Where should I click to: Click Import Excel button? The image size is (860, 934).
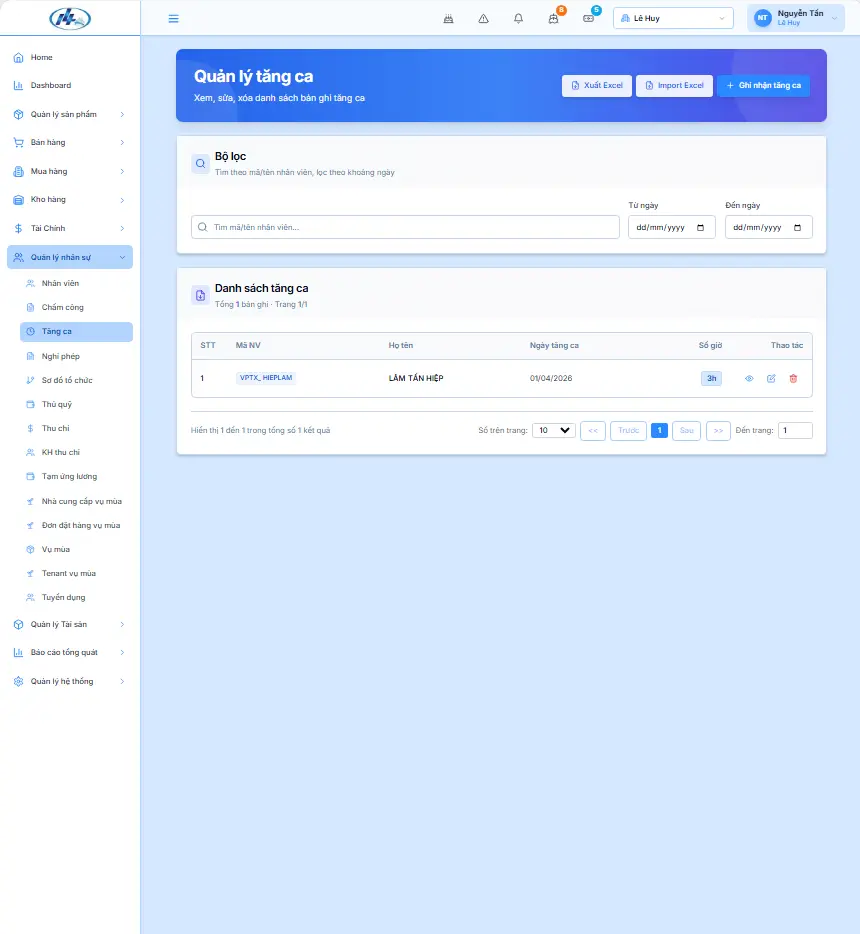point(674,86)
